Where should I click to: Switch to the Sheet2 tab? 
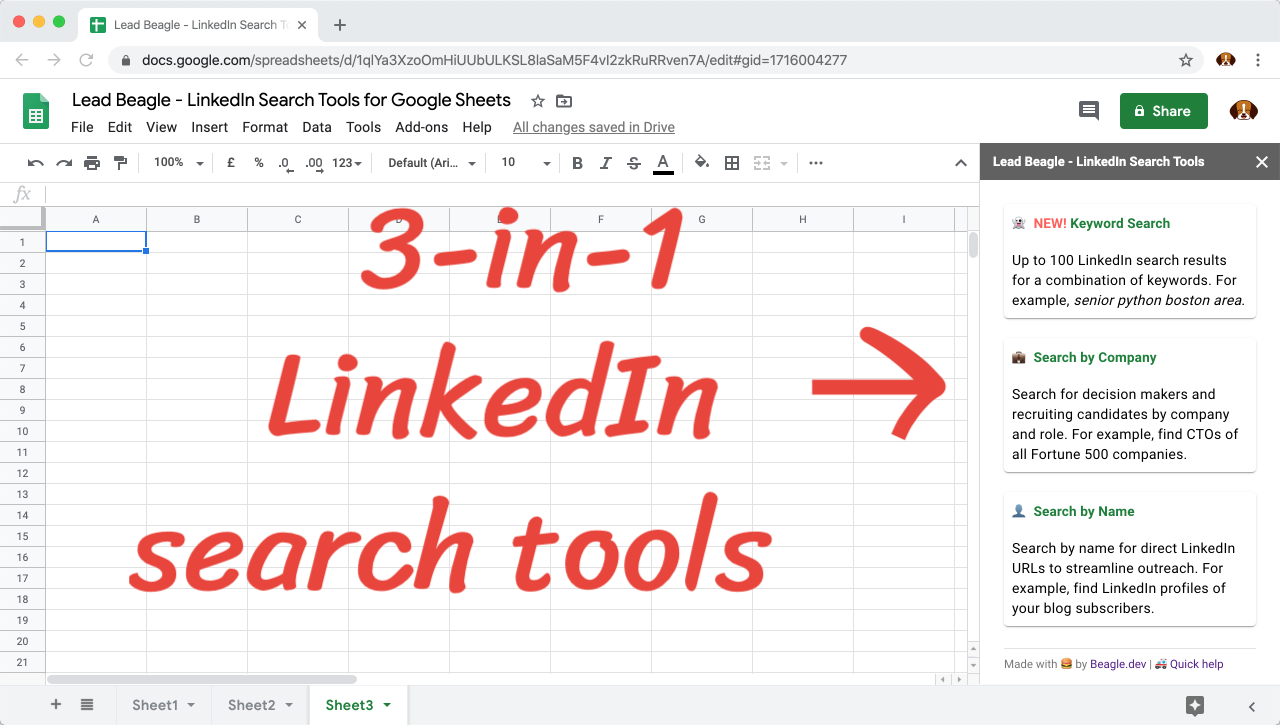point(251,705)
